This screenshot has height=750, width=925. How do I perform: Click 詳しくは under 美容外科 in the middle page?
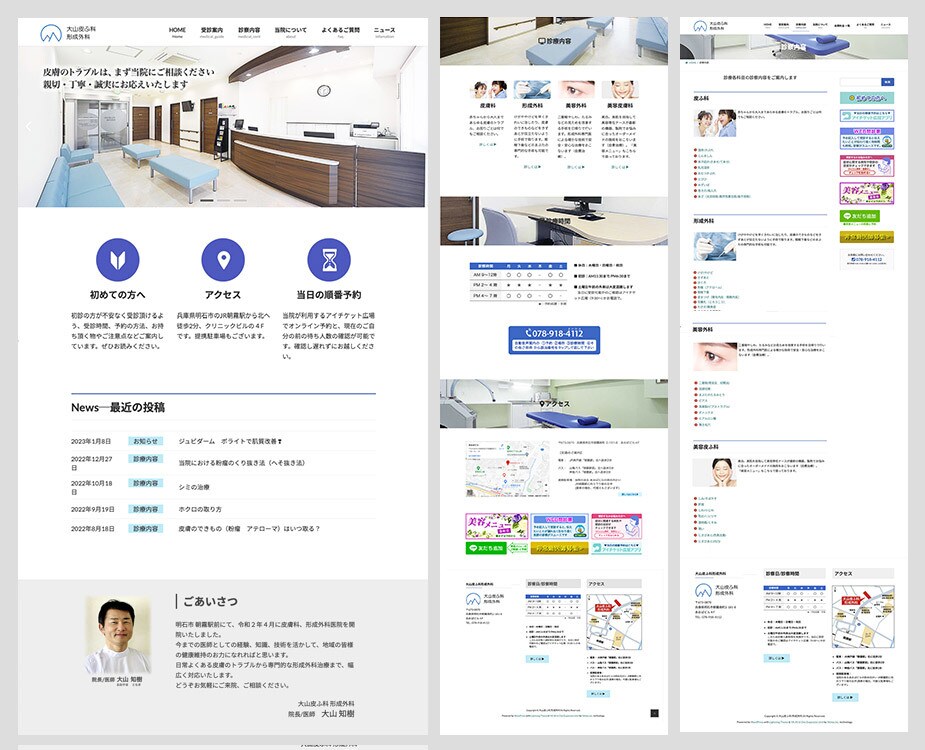(x=576, y=167)
